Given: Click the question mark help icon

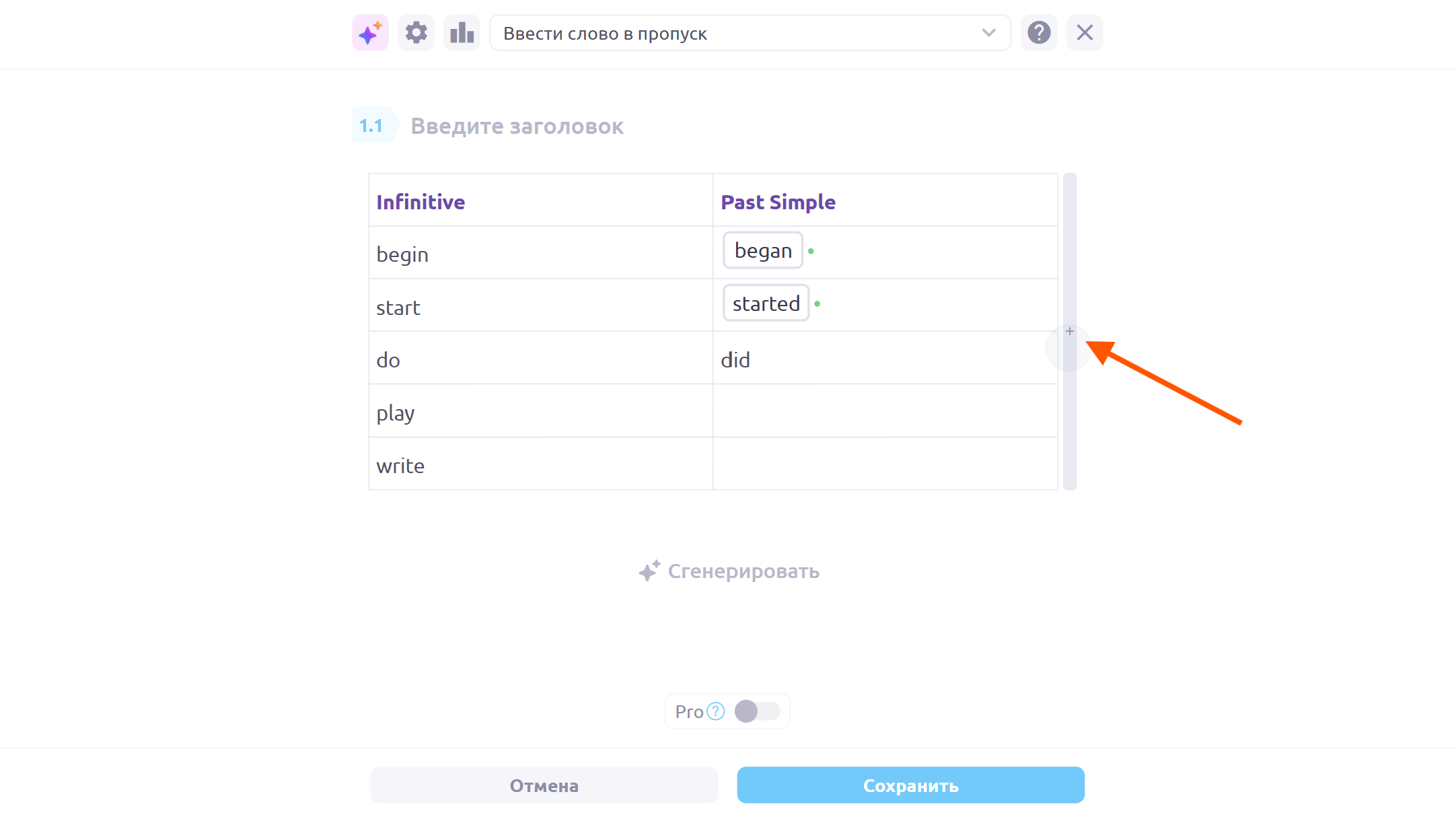Looking at the screenshot, I should [x=1039, y=33].
